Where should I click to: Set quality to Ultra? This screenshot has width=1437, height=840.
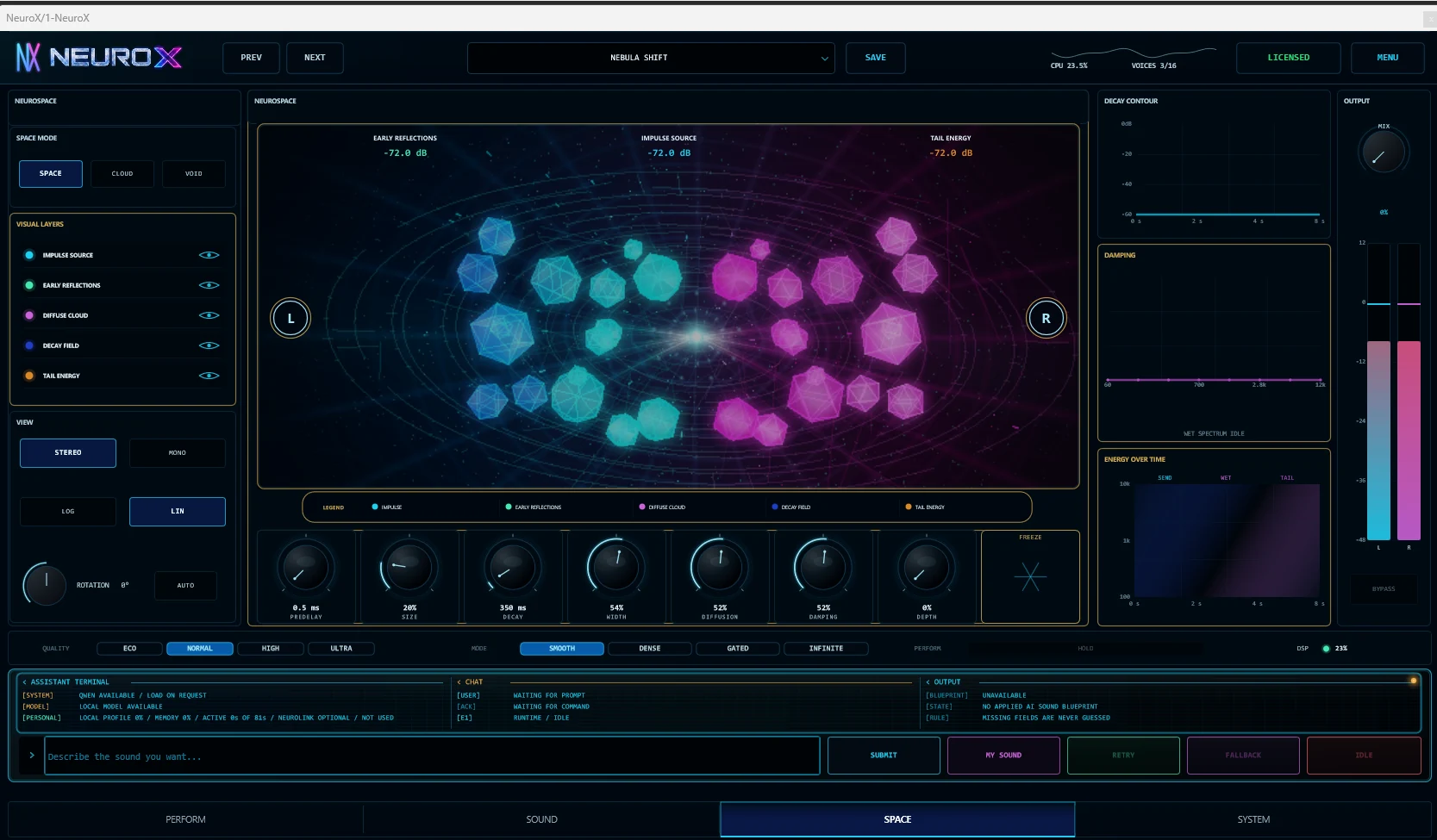[341, 649]
